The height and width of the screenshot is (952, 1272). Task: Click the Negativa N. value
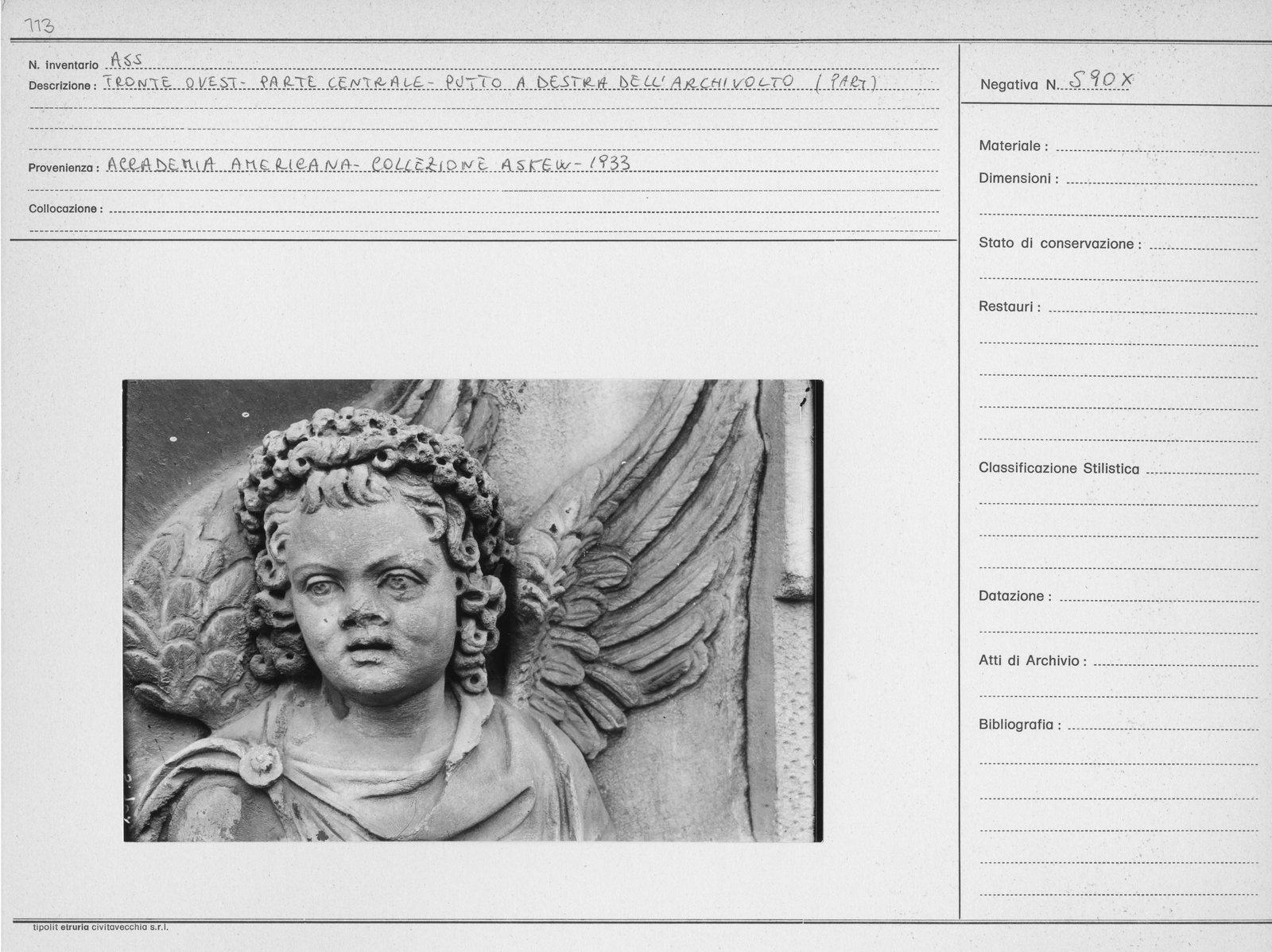1102,79
